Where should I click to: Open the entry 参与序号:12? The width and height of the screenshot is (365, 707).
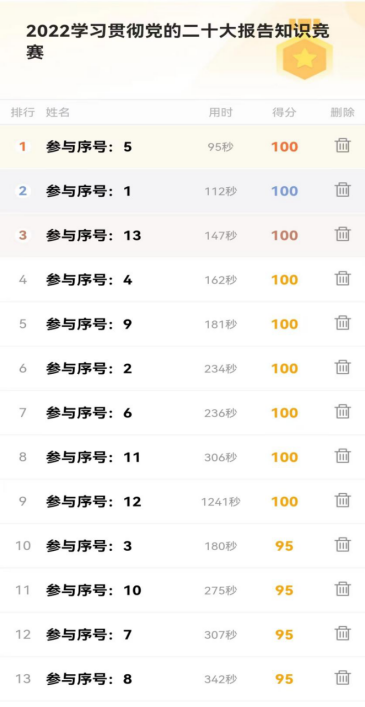click(x=182, y=501)
